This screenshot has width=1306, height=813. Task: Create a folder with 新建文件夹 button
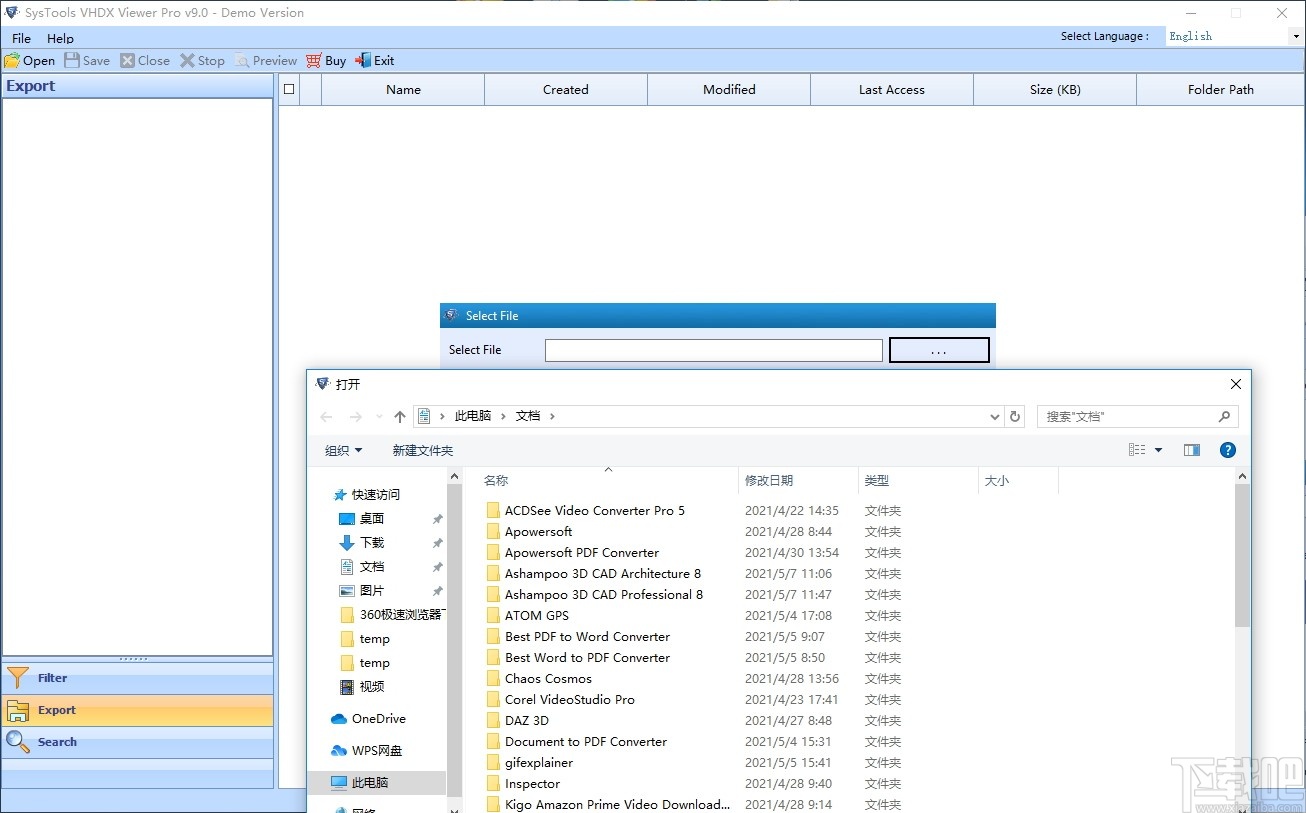point(422,450)
